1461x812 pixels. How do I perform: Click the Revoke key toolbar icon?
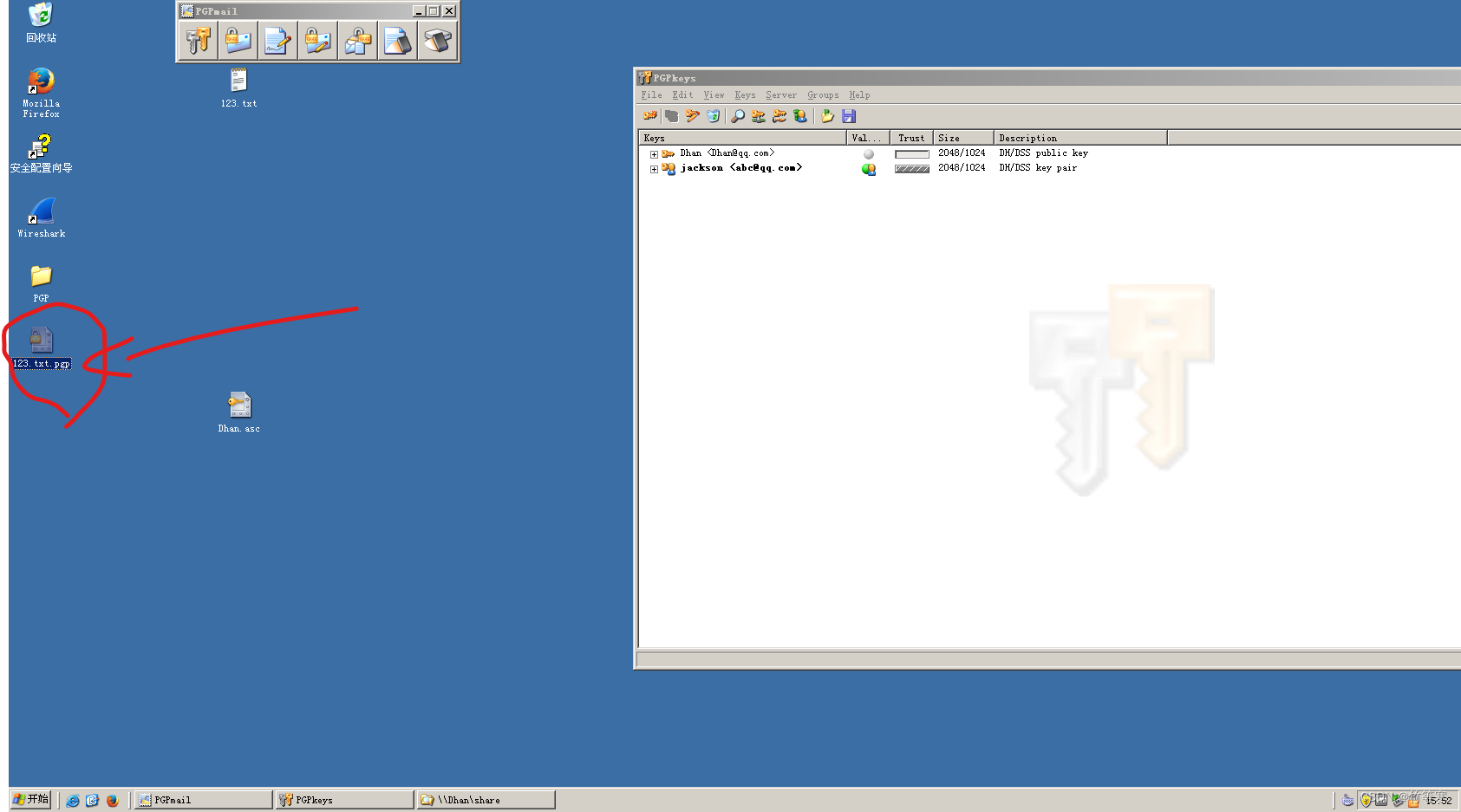[672, 116]
